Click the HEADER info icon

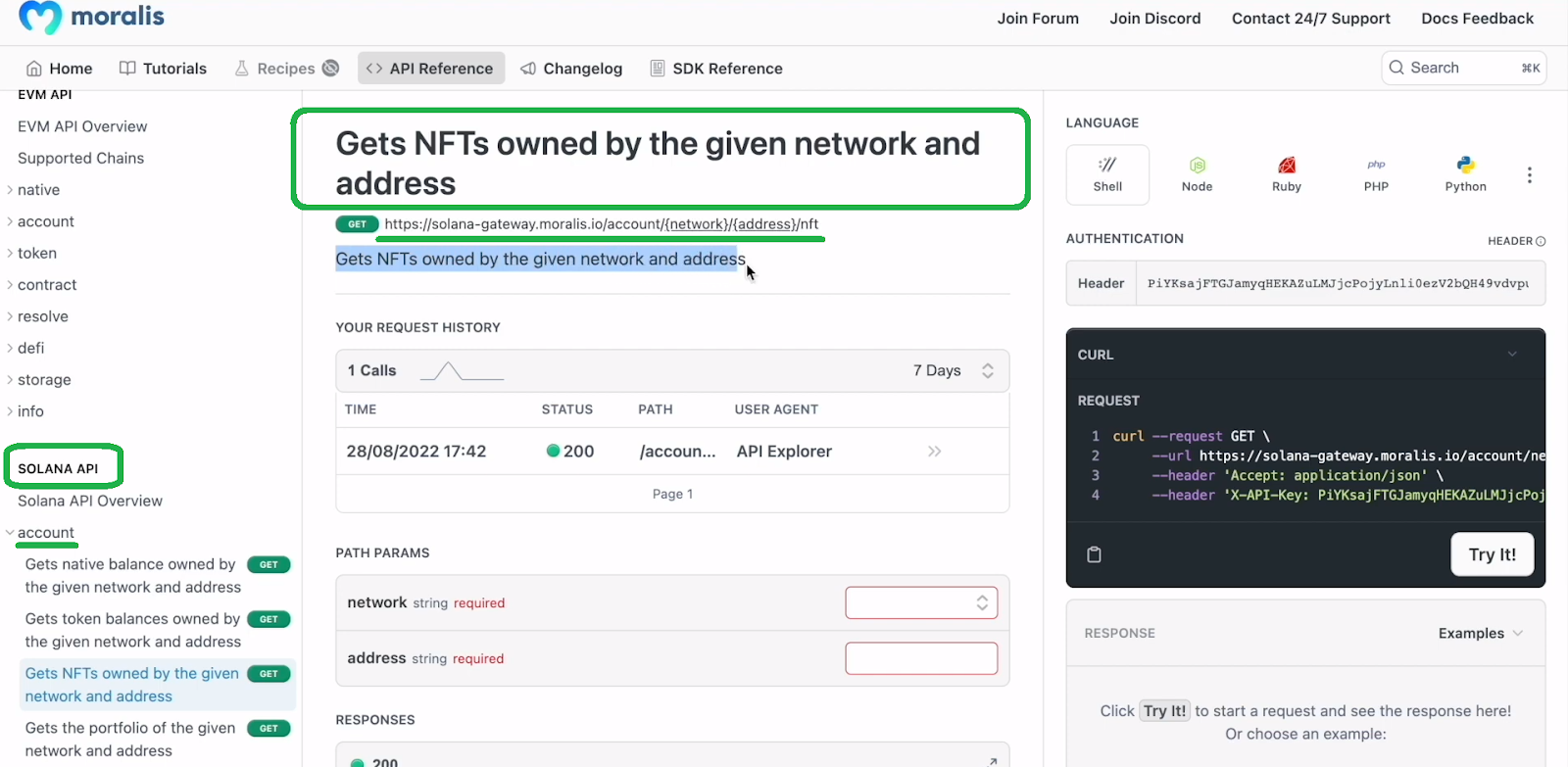[x=1541, y=241]
